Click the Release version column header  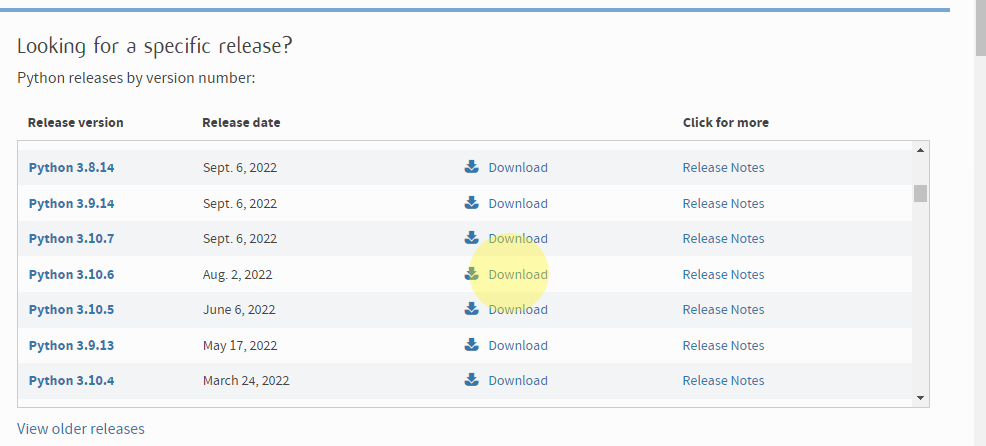pyautogui.click(x=75, y=123)
